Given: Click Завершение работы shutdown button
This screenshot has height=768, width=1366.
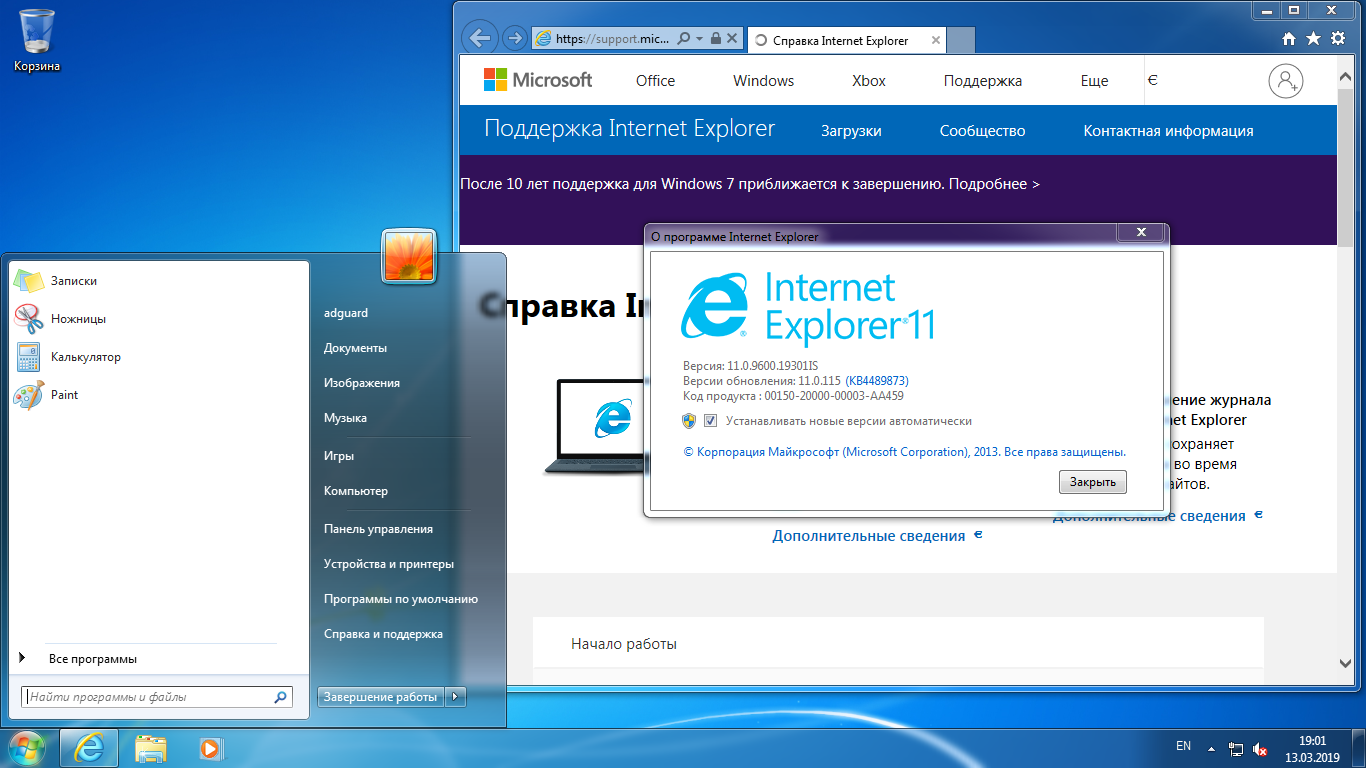Looking at the screenshot, I should click(x=381, y=697).
